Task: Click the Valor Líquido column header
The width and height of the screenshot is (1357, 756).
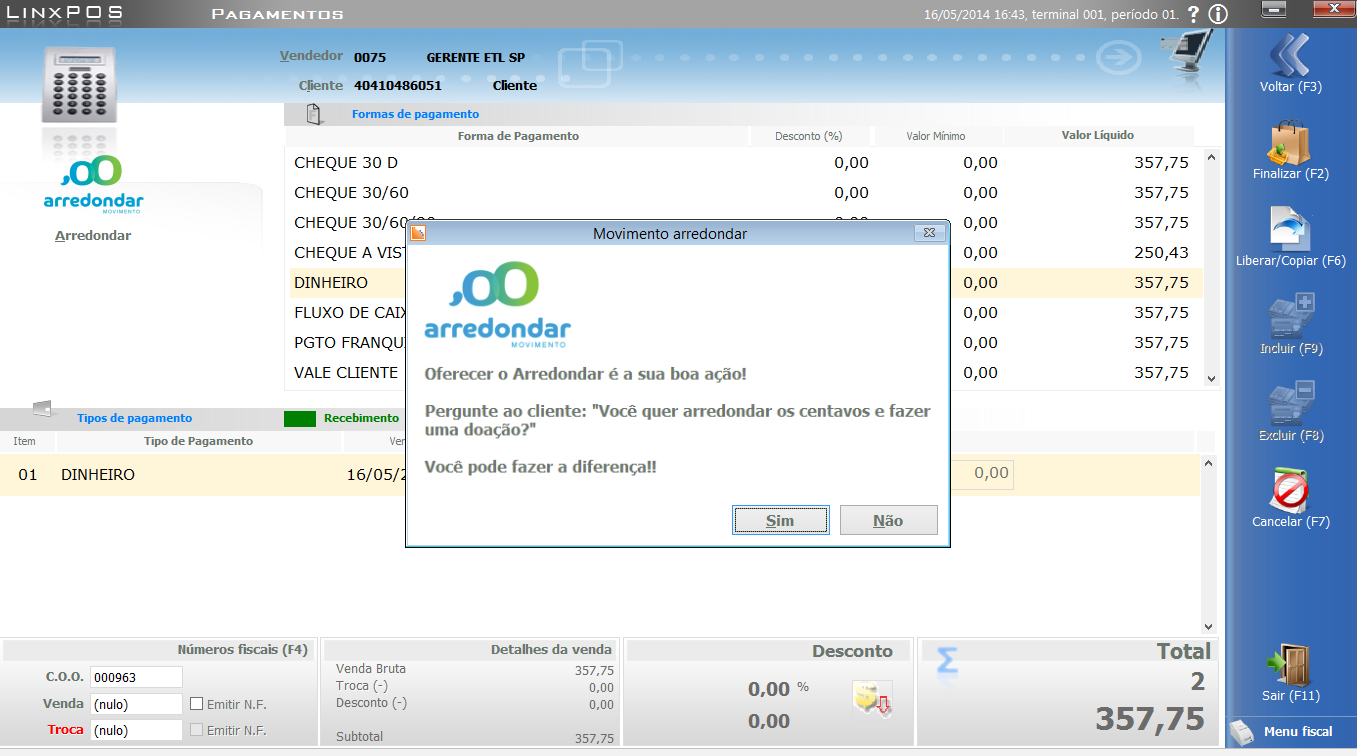Action: pos(1098,135)
